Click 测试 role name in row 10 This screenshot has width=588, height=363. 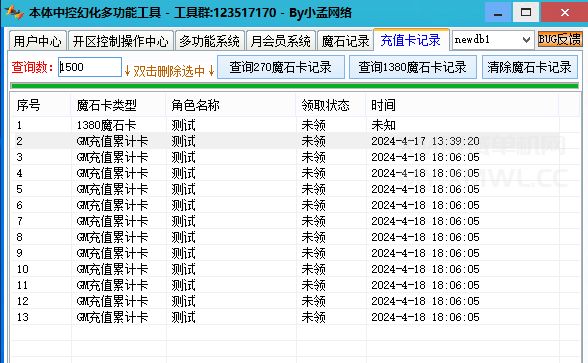[183, 269]
